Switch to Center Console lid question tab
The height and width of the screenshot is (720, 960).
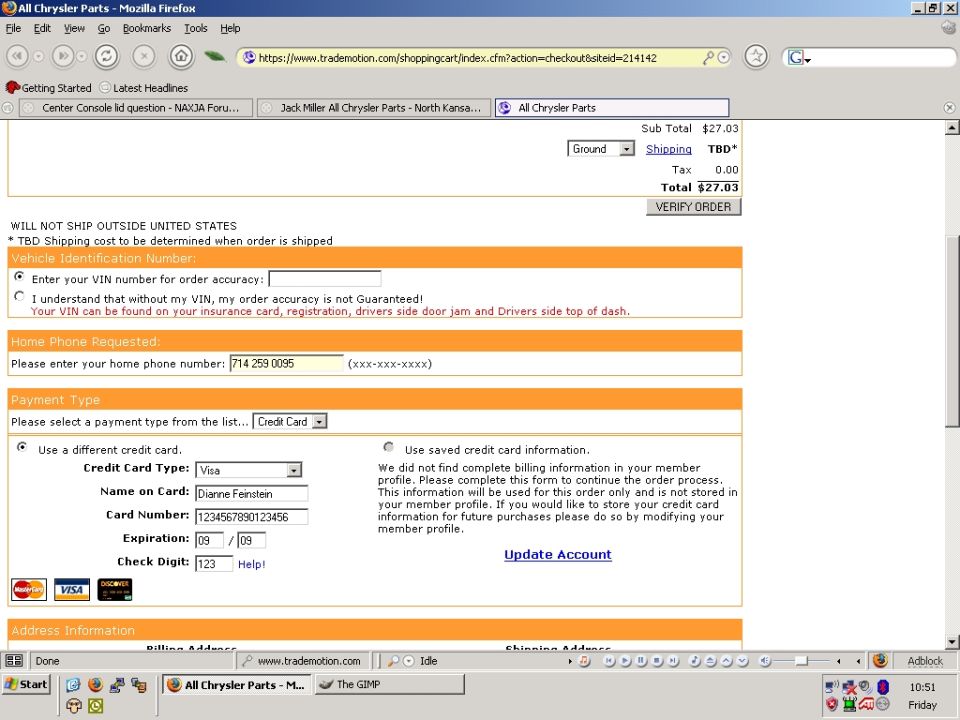(136, 108)
